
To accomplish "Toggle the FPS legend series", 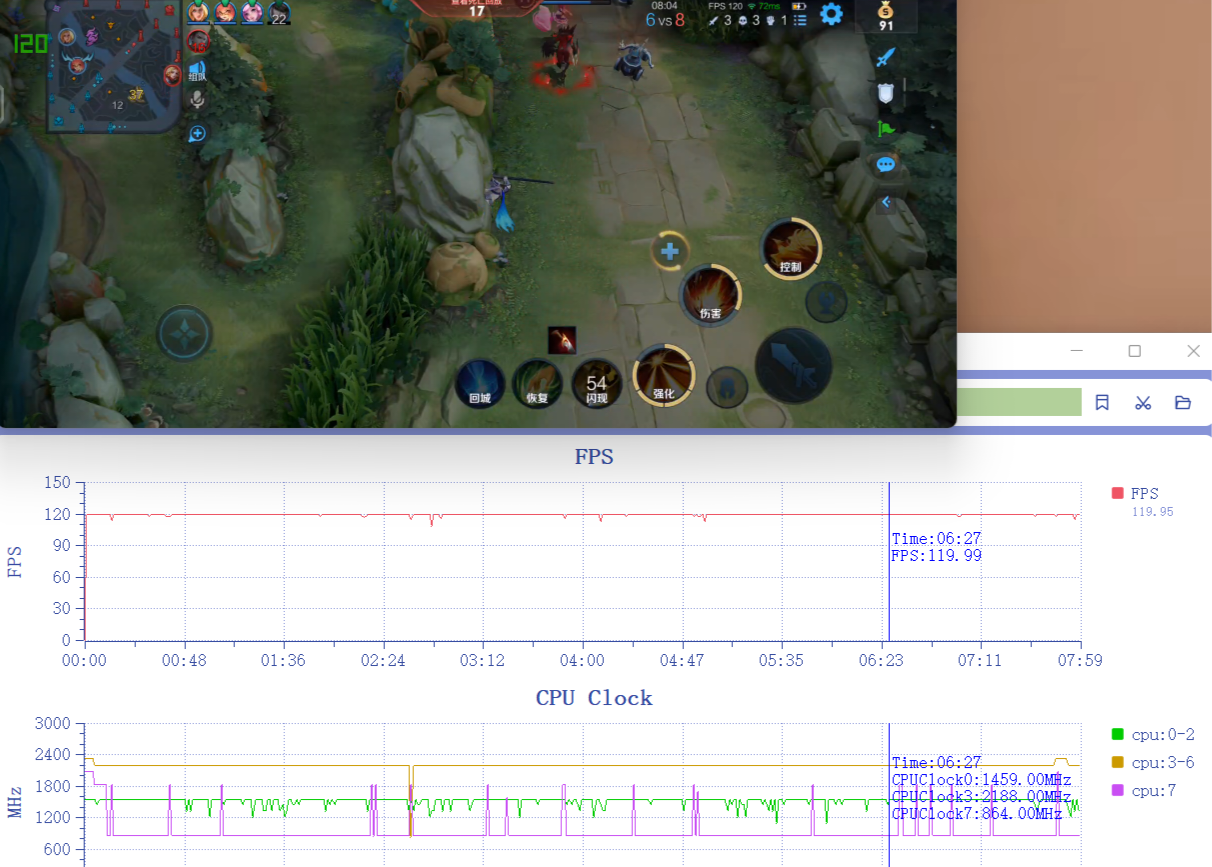I will coord(1136,493).
